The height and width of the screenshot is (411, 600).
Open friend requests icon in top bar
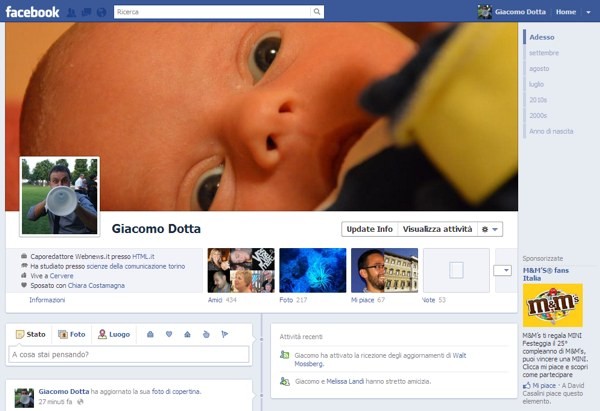[x=71, y=12]
